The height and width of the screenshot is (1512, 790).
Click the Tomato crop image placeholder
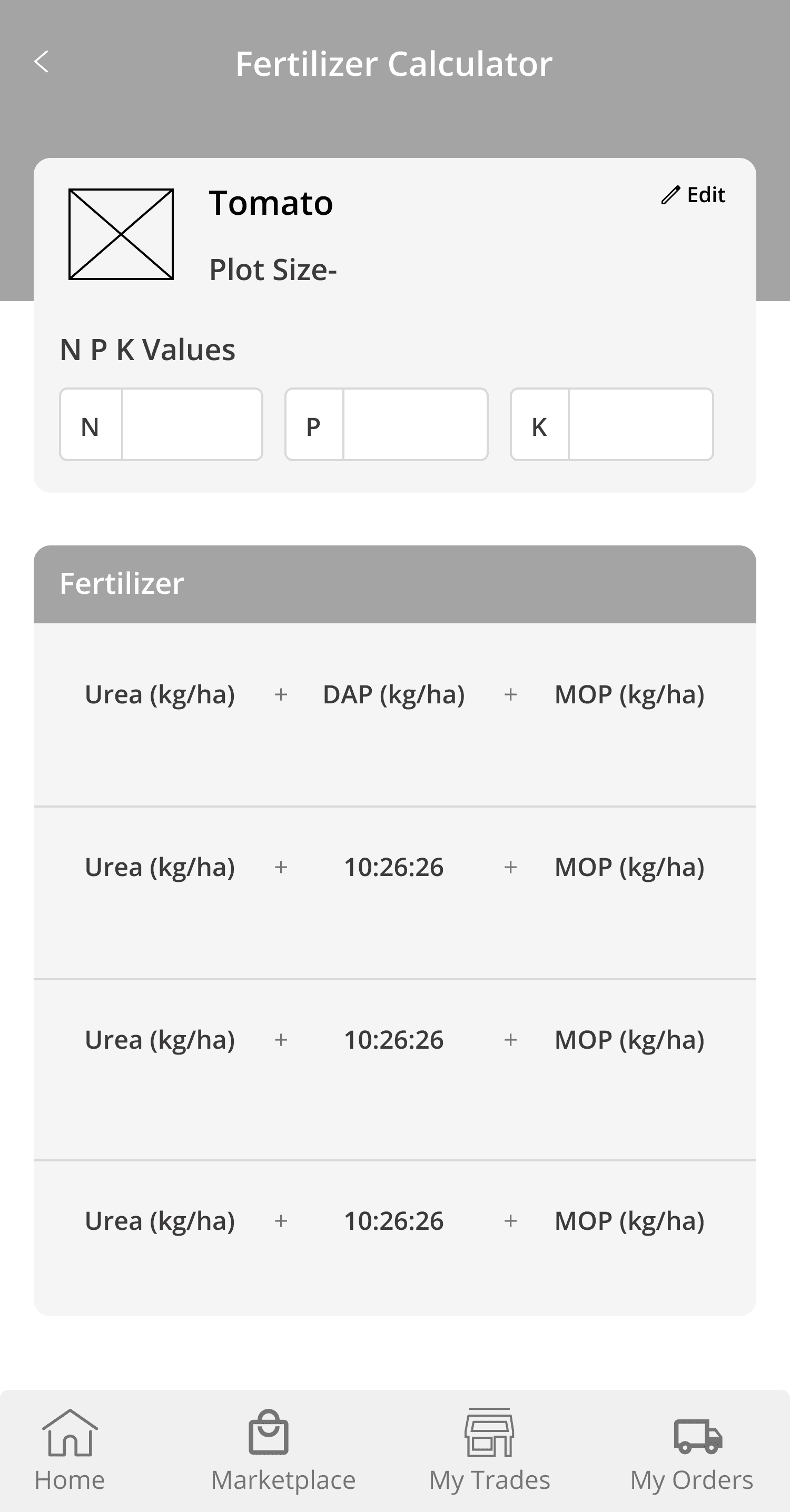121,234
